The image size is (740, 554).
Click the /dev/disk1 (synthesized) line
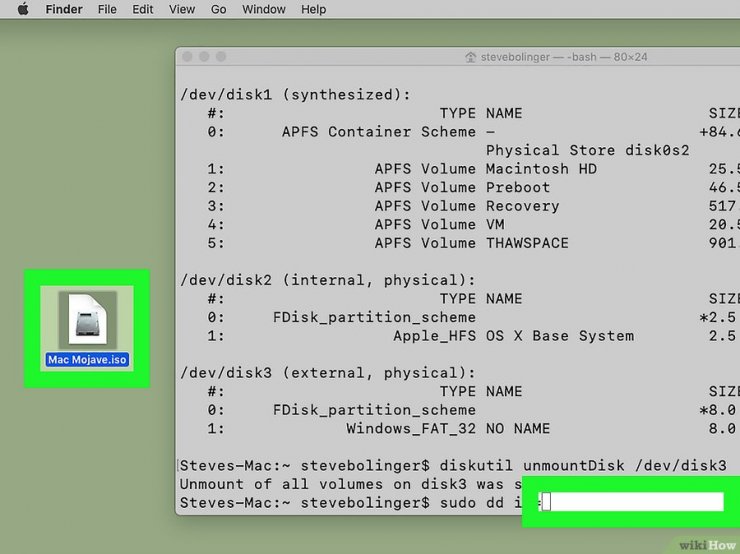295,94
